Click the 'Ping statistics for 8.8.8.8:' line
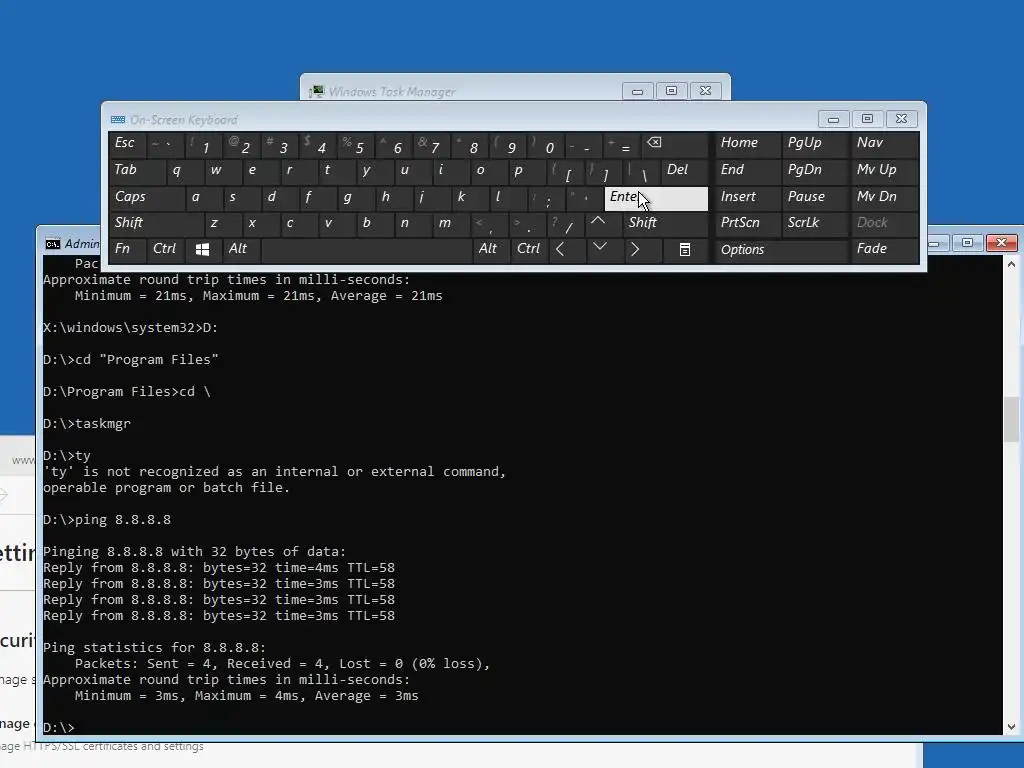 (155, 648)
